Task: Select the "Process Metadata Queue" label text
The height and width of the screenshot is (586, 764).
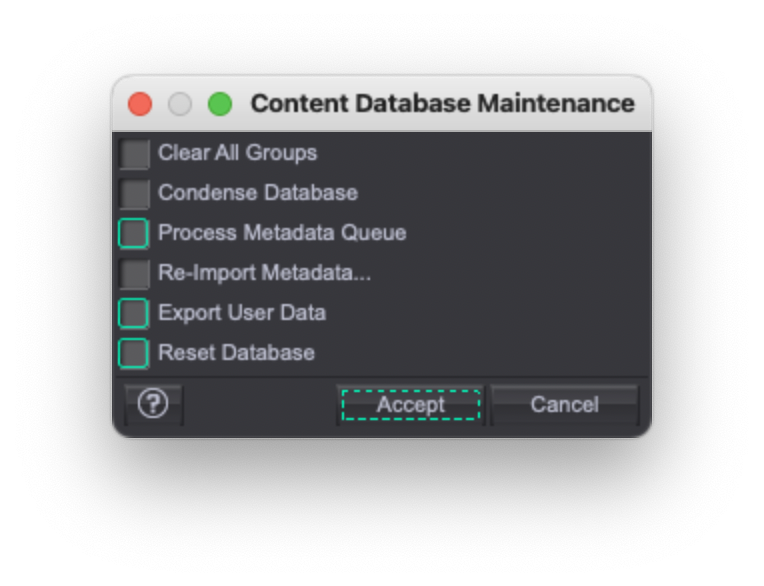Action: [x=282, y=233]
